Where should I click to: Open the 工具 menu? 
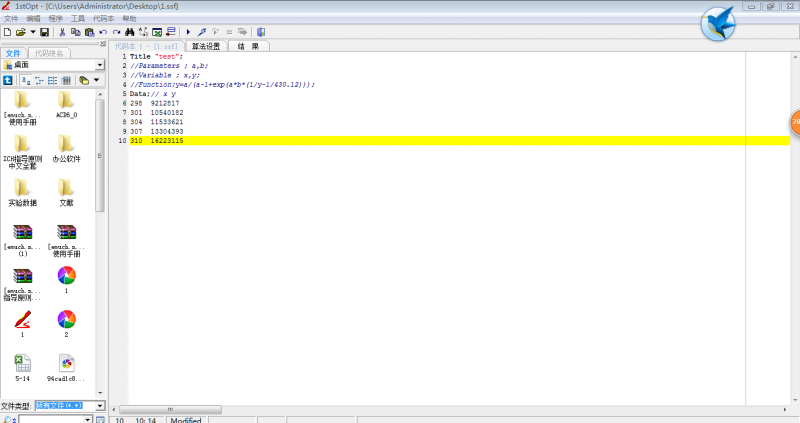point(78,18)
